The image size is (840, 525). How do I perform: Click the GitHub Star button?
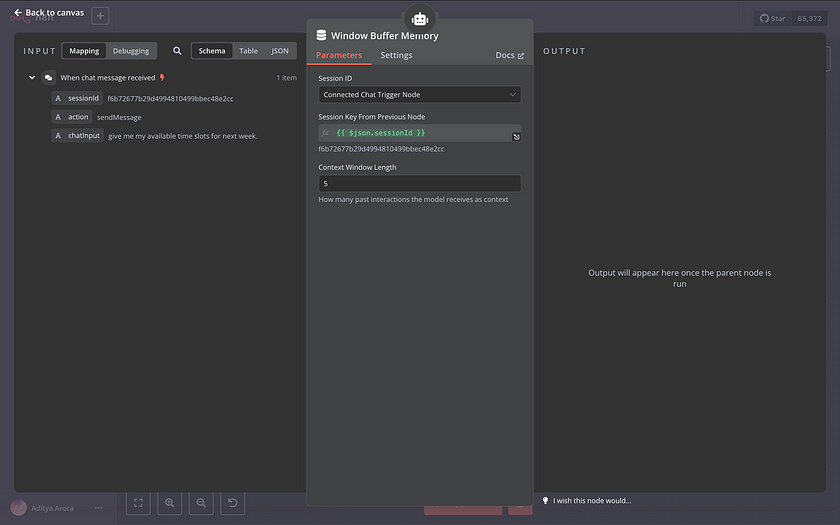click(x=772, y=18)
